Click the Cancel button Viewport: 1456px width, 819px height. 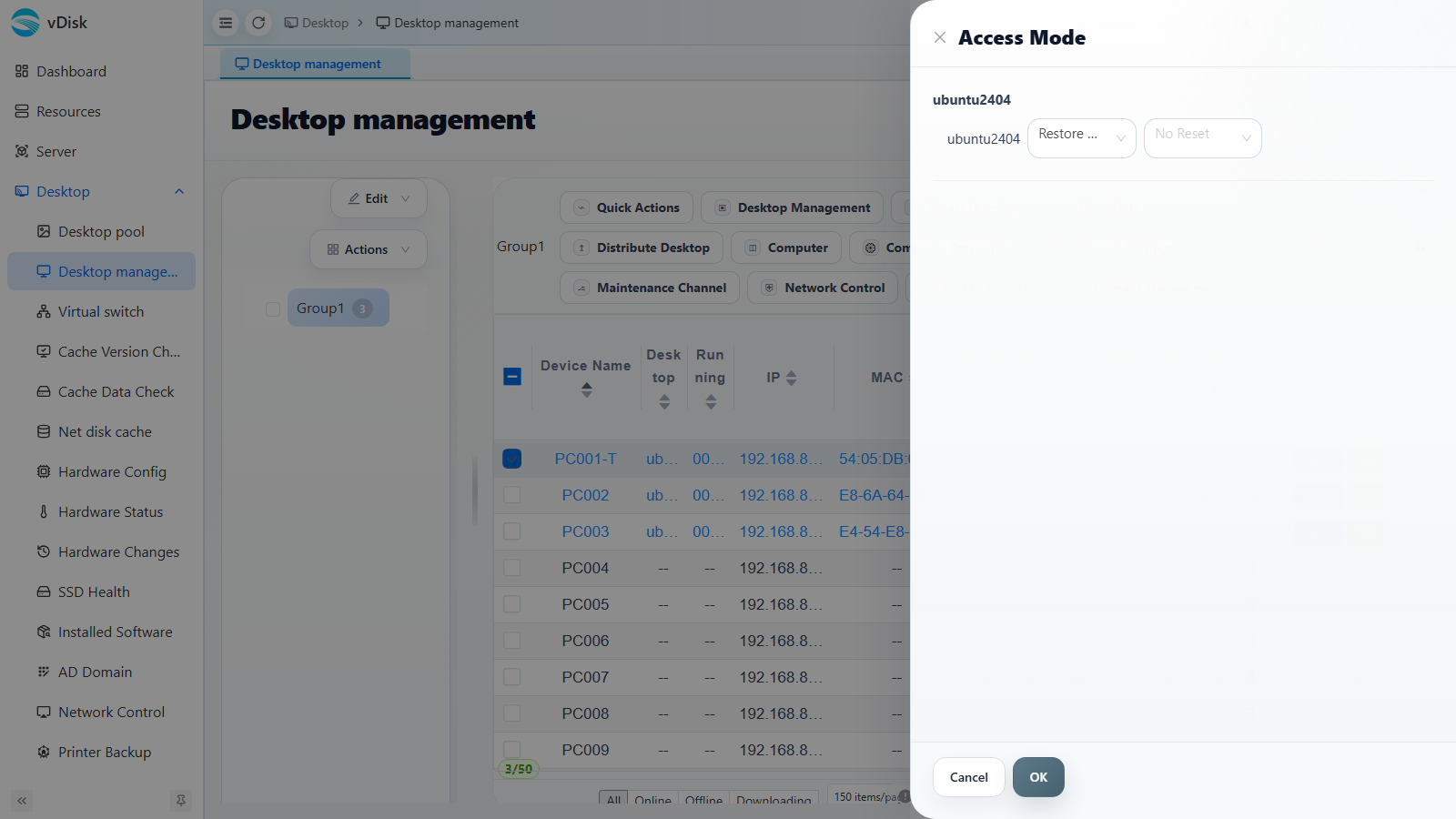coord(969,777)
